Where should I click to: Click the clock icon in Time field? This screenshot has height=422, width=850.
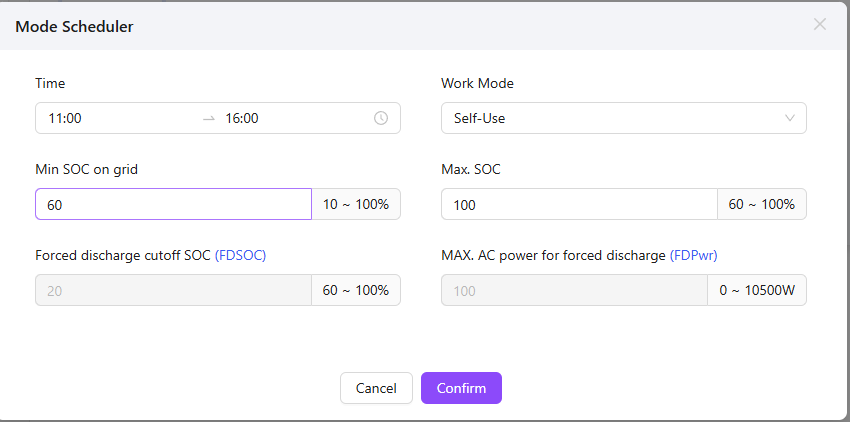381,118
